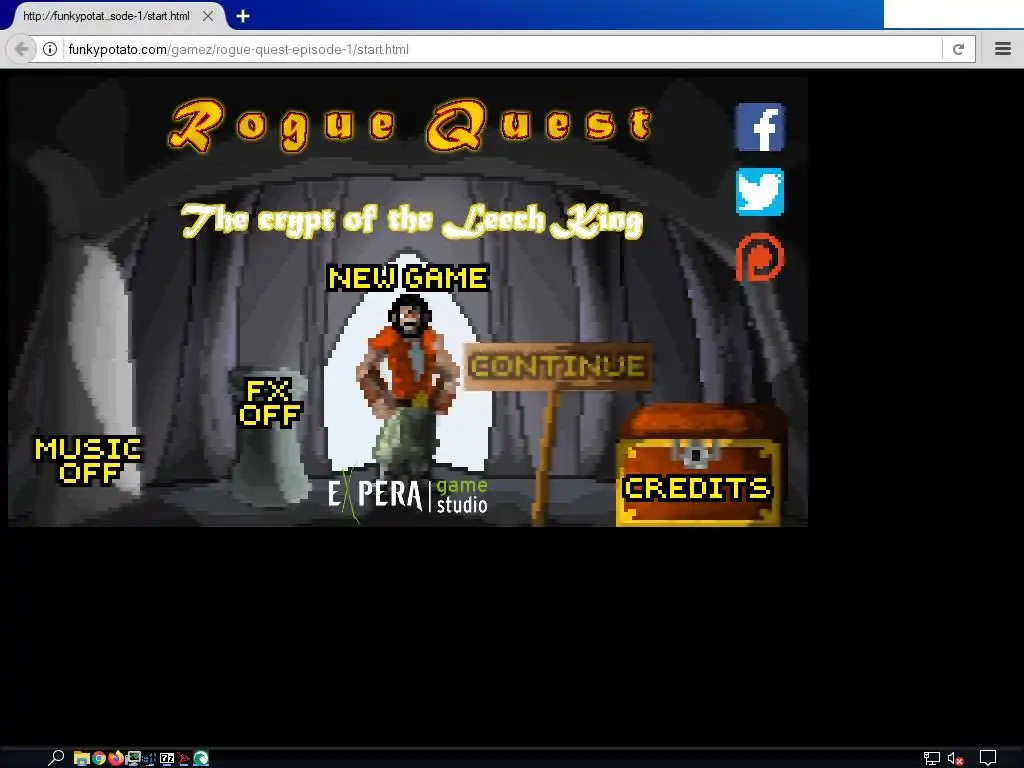Open the game's Twitter bird icon

click(760, 192)
